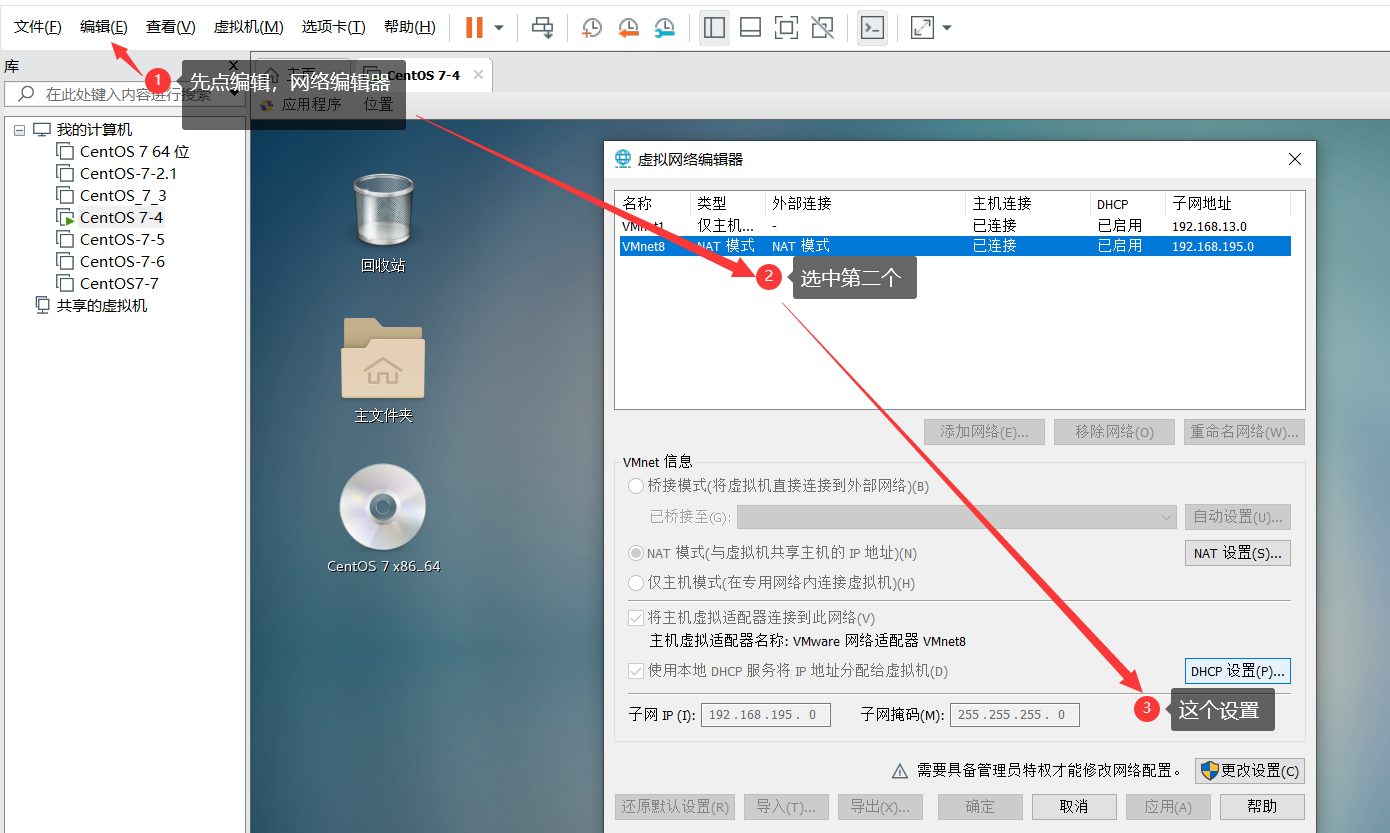Viewport: 1390px width, 833px height.
Task: Enter full screen mode
Action: pyautogui.click(x=786, y=28)
